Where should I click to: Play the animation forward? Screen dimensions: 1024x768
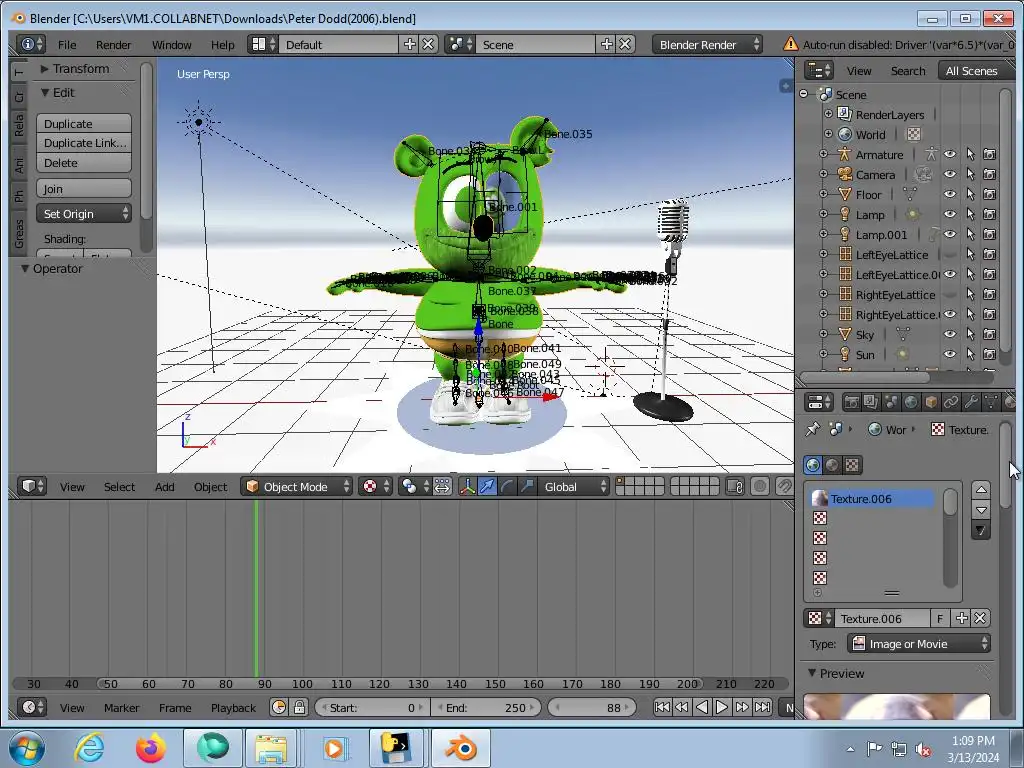[x=722, y=707]
